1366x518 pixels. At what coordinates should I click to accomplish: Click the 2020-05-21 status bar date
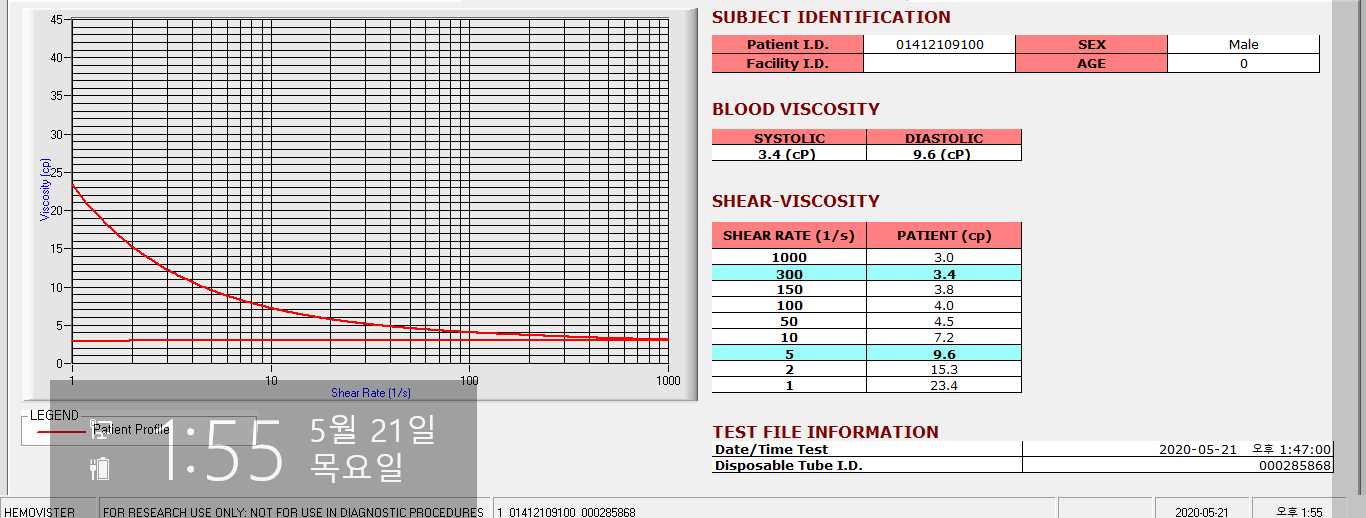[1202, 512]
